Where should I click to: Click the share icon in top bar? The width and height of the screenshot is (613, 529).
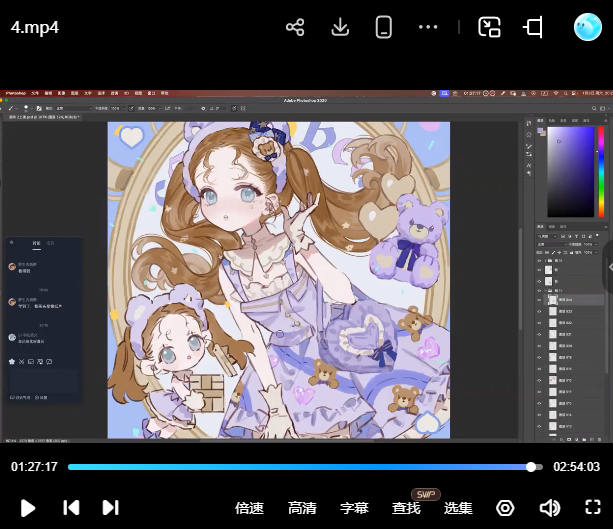click(x=295, y=27)
